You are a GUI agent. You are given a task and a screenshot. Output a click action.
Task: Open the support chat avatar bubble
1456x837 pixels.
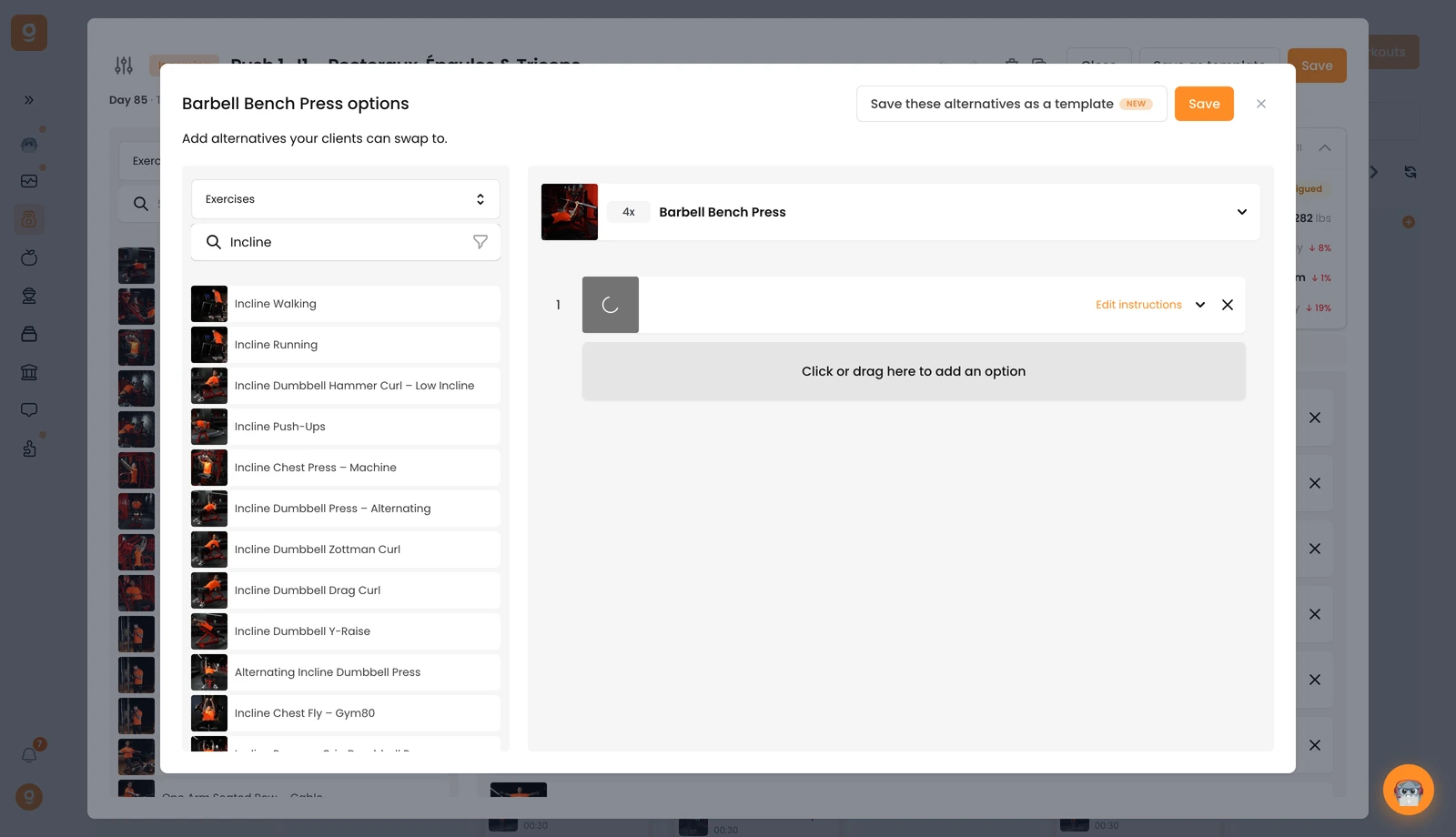pyautogui.click(x=1409, y=790)
